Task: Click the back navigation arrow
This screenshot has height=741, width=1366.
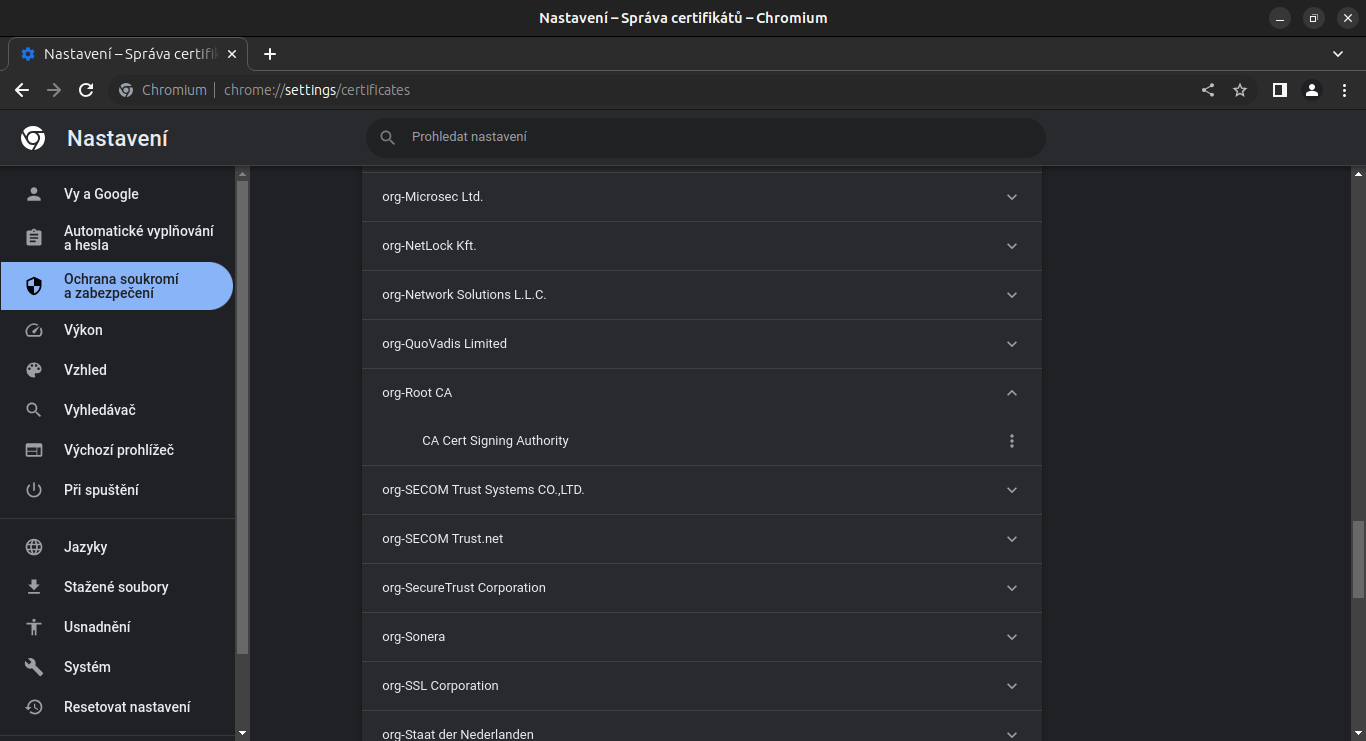Action: pos(22,90)
